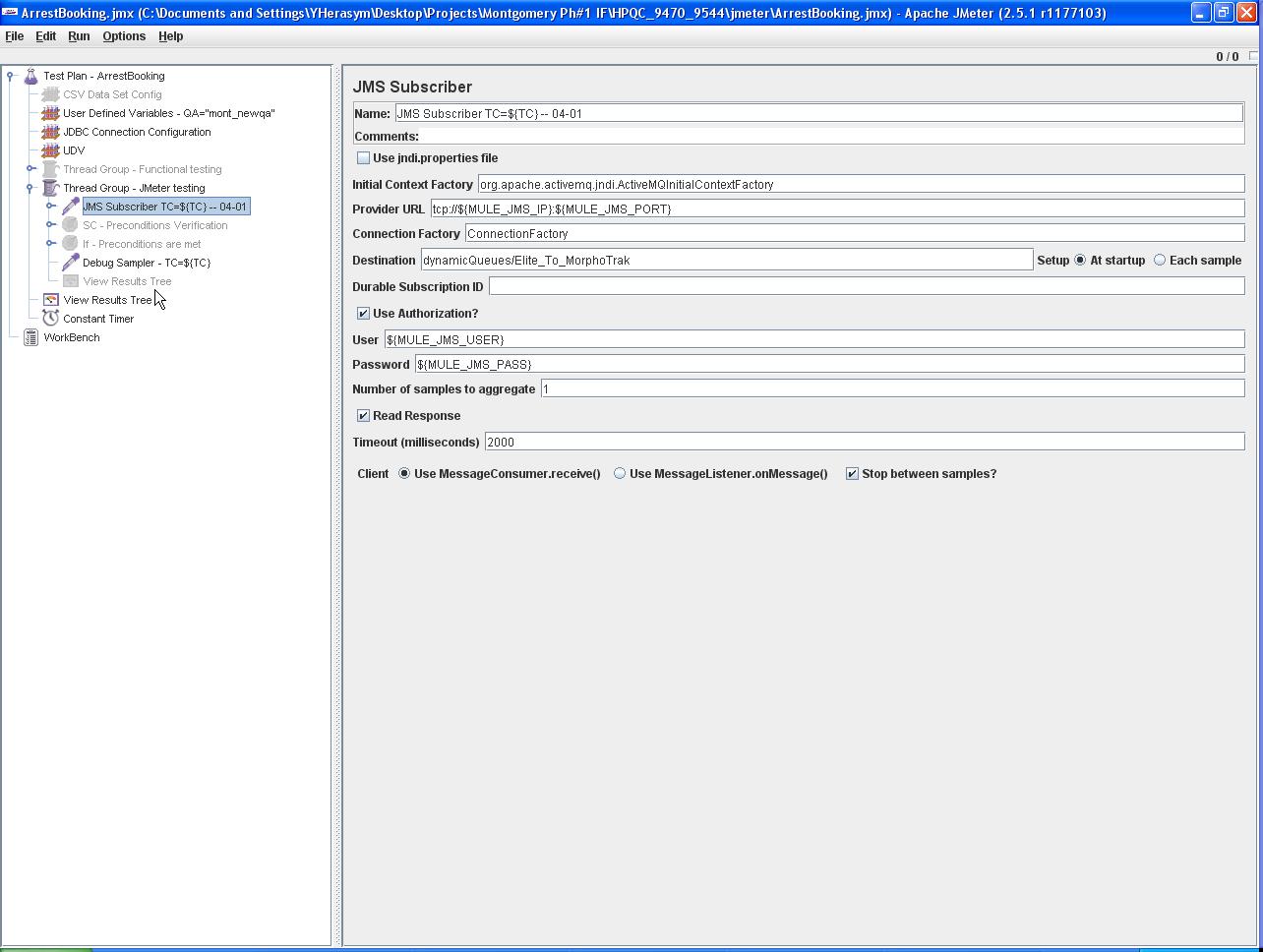Enable the Use jndi.properties file checkbox
1263x952 pixels.
(364, 157)
